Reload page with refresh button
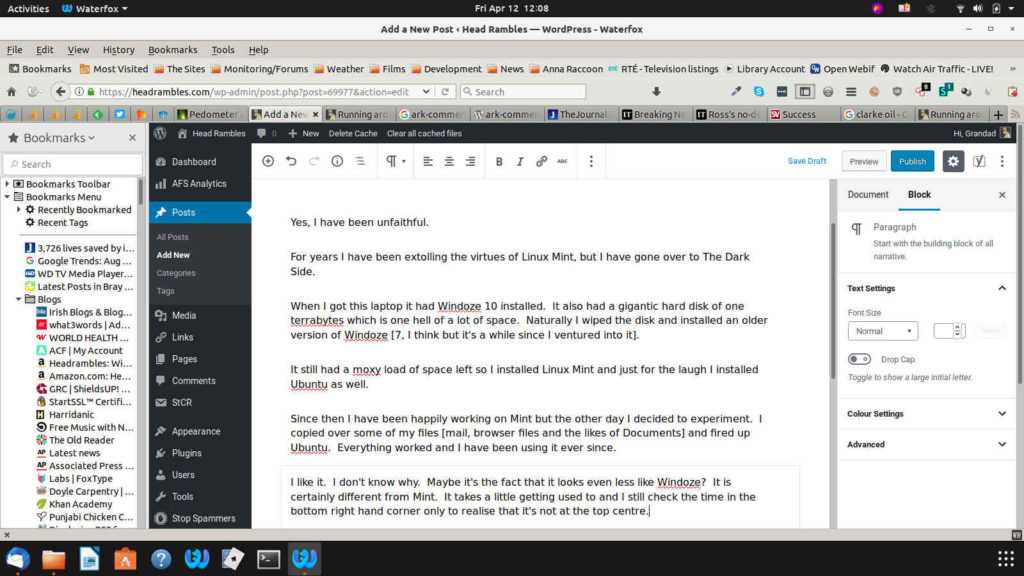The image size is (1024, 576). coord(445,92)
